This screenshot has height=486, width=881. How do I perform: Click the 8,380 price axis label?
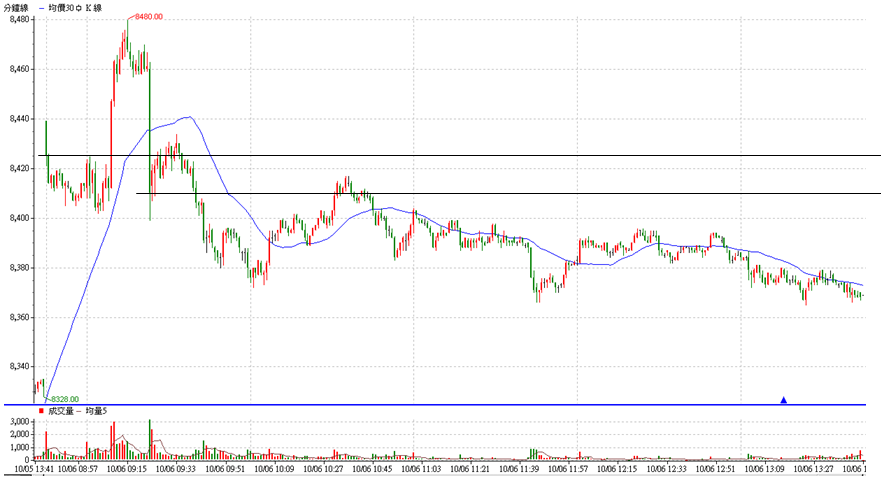[19, 268]
